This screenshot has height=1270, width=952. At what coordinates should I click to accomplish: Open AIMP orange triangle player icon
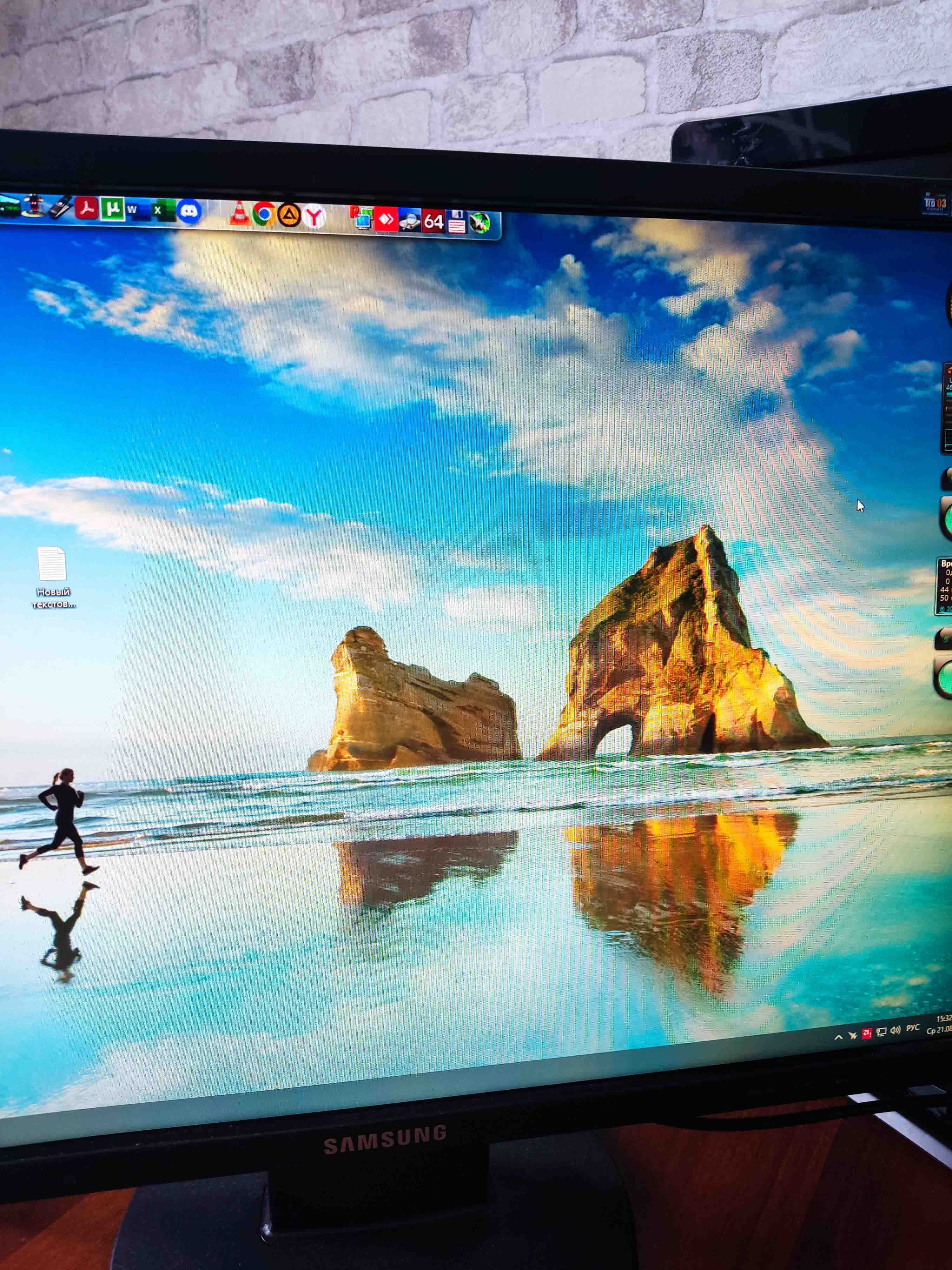289,215
